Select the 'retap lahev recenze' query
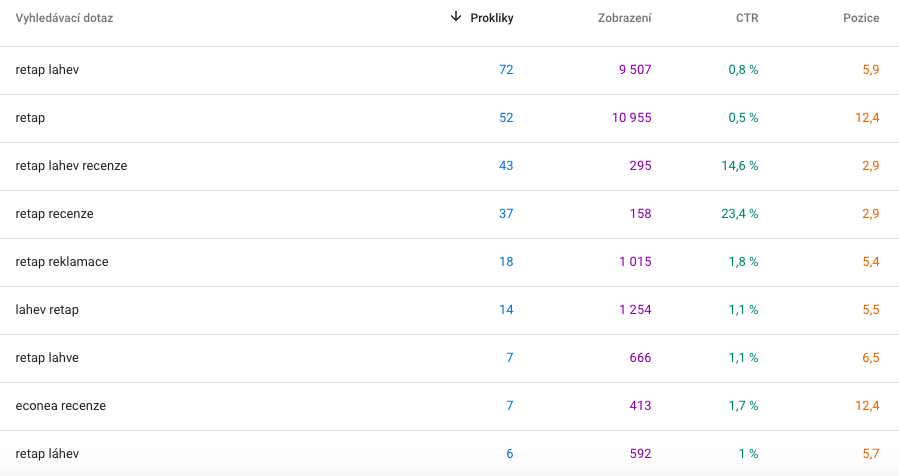The height and width of the screenshot is (476, 899). [71, 166]
